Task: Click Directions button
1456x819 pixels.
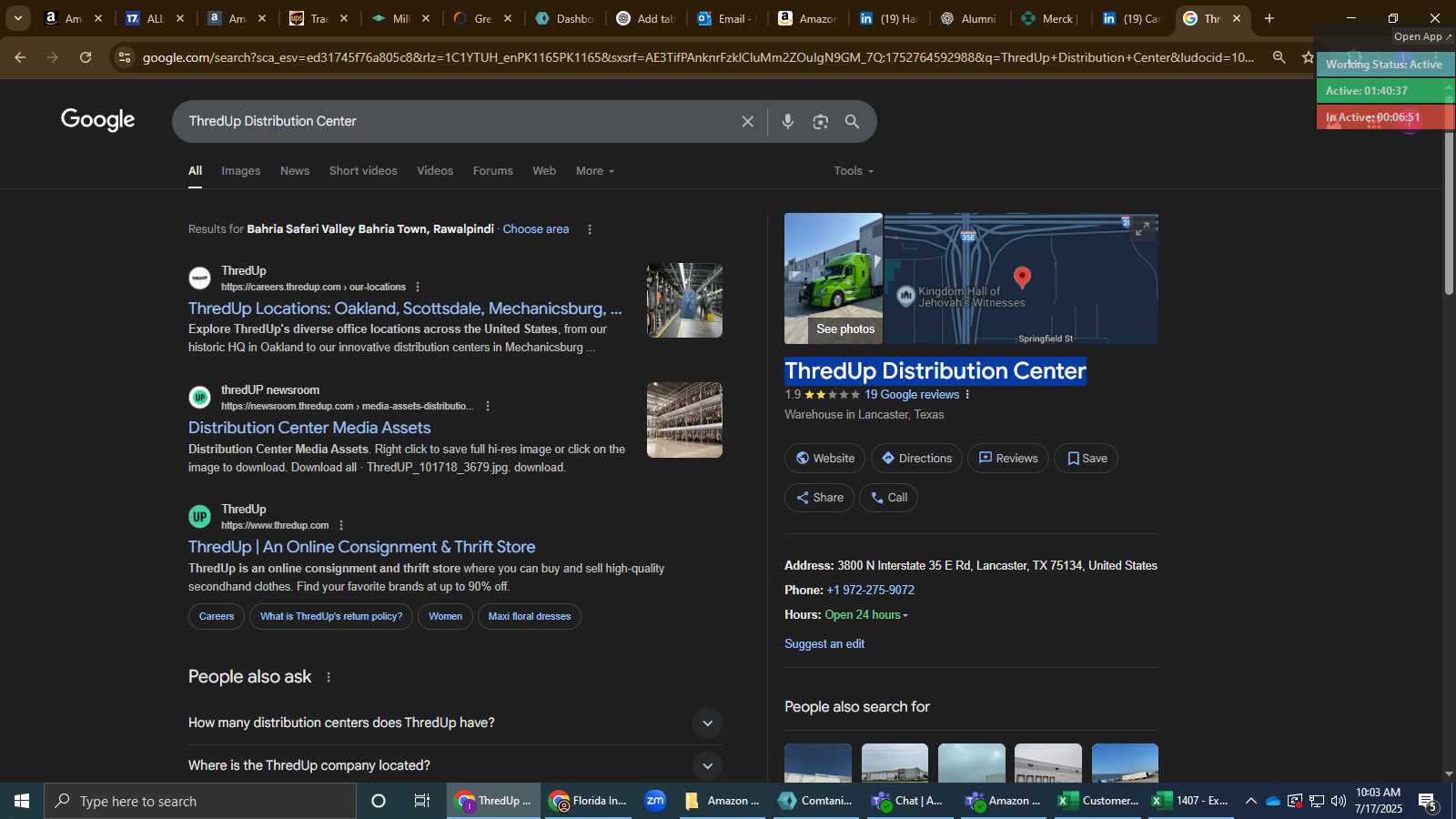Action: pyautogui.click(x=916, y=459)
